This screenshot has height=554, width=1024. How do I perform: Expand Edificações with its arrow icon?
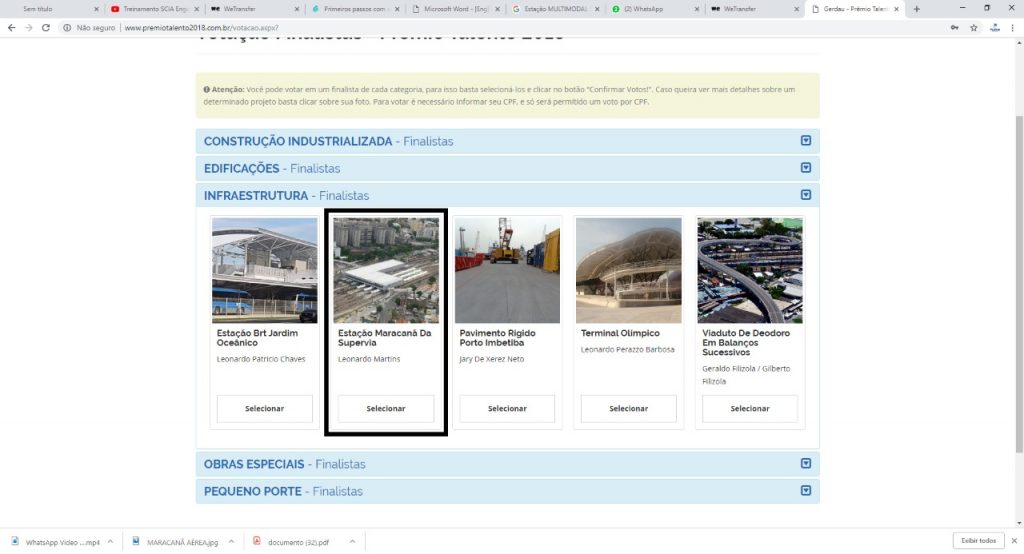coord(806,168)
